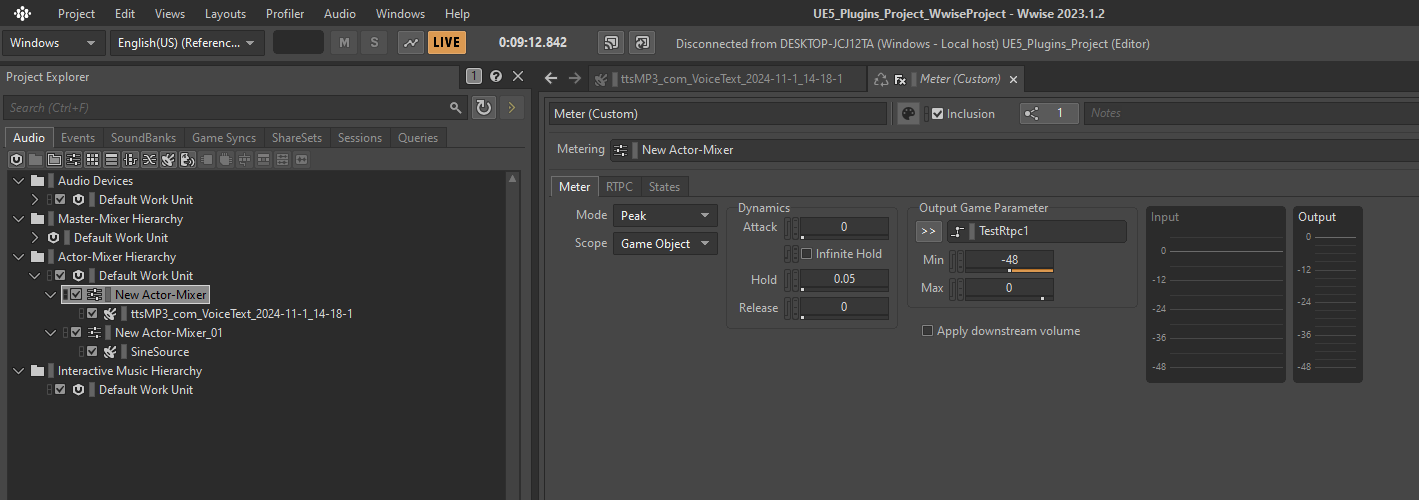The image size is (1419, 500).
Task: Click the second connection icon left of status text
Action: pyautogui.click(x=642, y=43)
